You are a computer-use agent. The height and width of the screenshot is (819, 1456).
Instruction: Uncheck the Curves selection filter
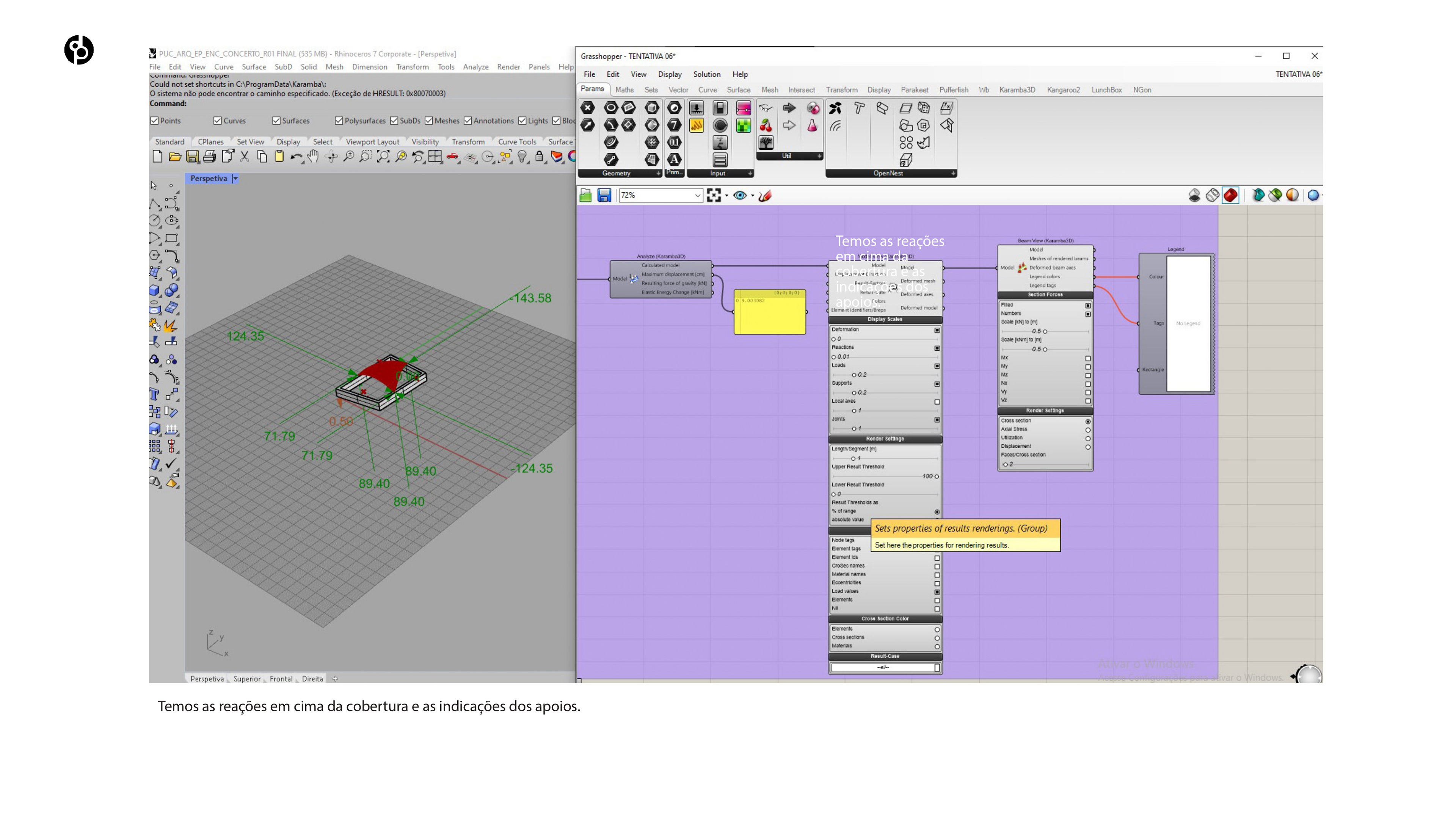coord(218,121)
